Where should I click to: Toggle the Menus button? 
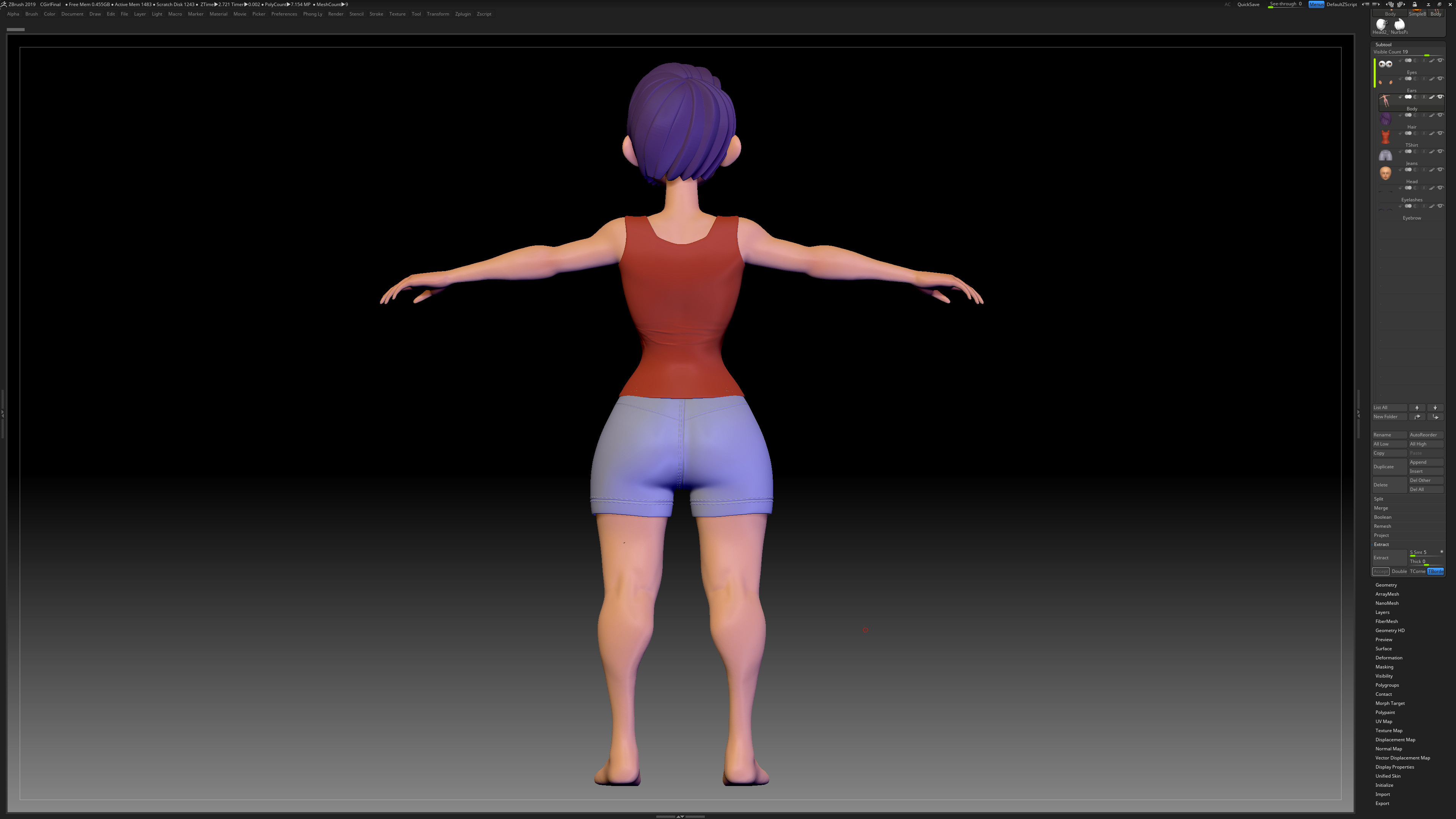point(1316,5)
